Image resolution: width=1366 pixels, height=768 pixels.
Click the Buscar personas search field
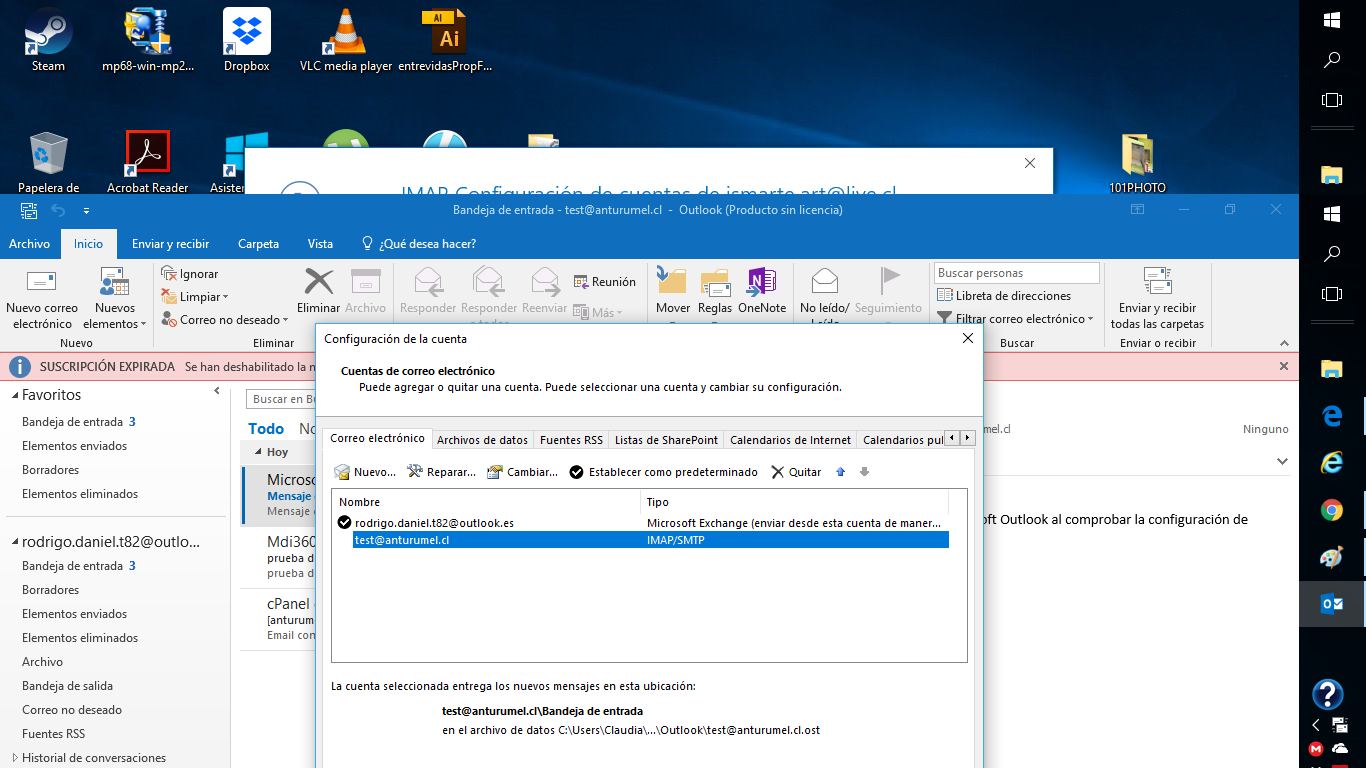(x=1017, y=273)
